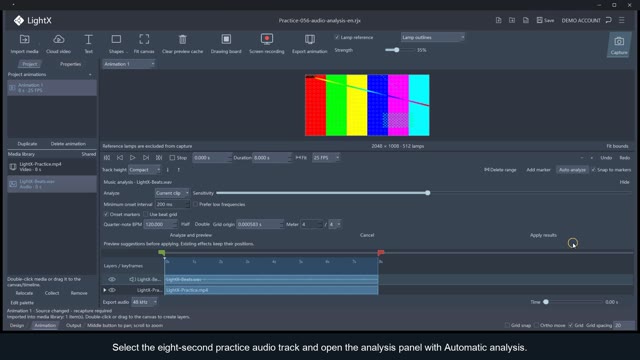Screen dimensions: 640x360
Task: Open Analyze Current clip dropdown
Action: tap(172, 193)
